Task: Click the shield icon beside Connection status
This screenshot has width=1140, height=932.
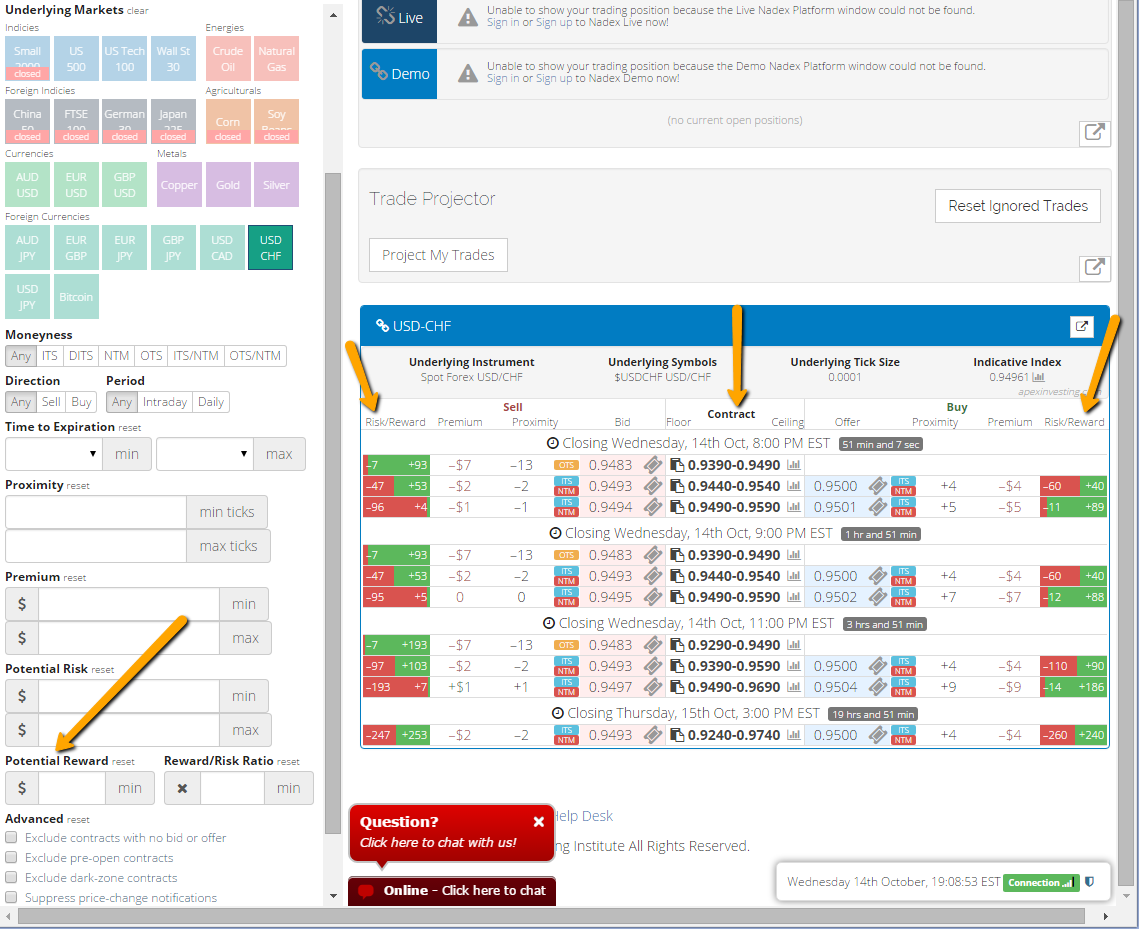Action: 1090,882
